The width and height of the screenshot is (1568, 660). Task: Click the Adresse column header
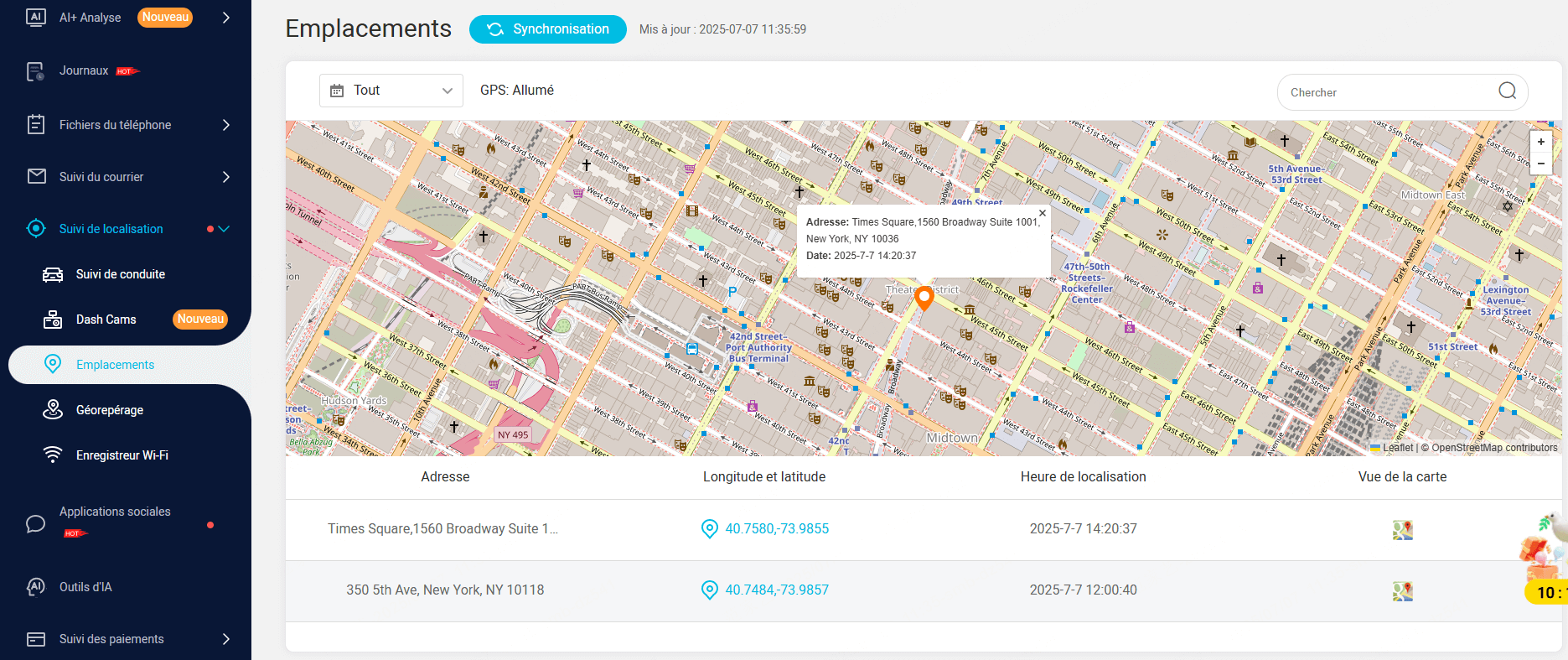445,477
